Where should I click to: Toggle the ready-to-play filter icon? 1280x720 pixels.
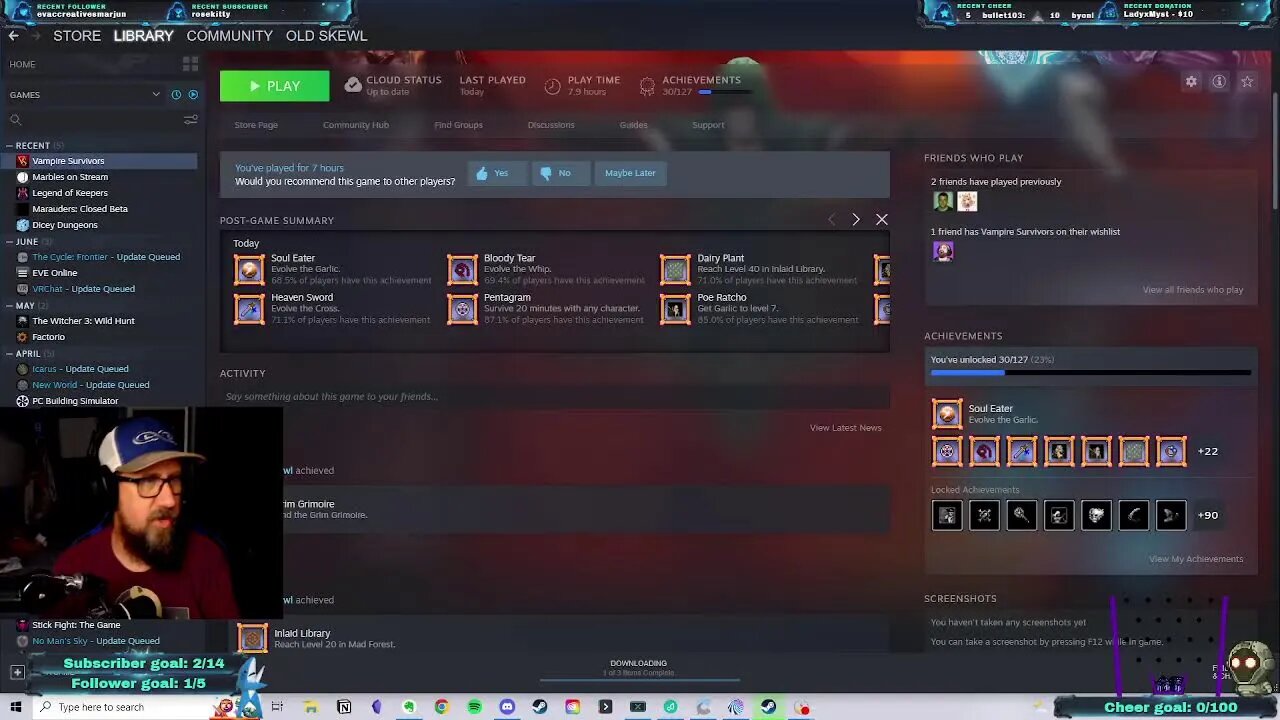(193, 95)
